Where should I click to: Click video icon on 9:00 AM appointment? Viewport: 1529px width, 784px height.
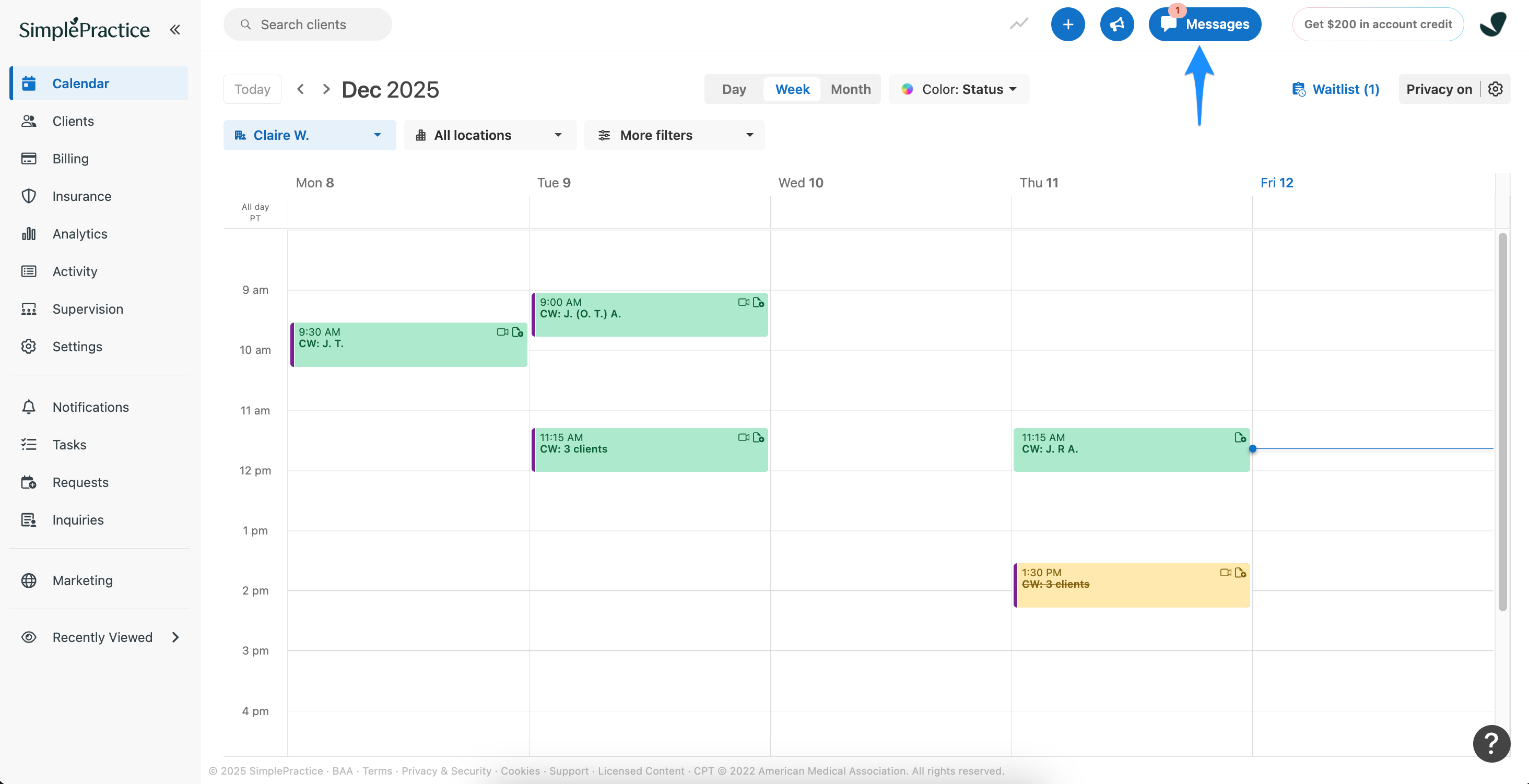tap(743, 302)
